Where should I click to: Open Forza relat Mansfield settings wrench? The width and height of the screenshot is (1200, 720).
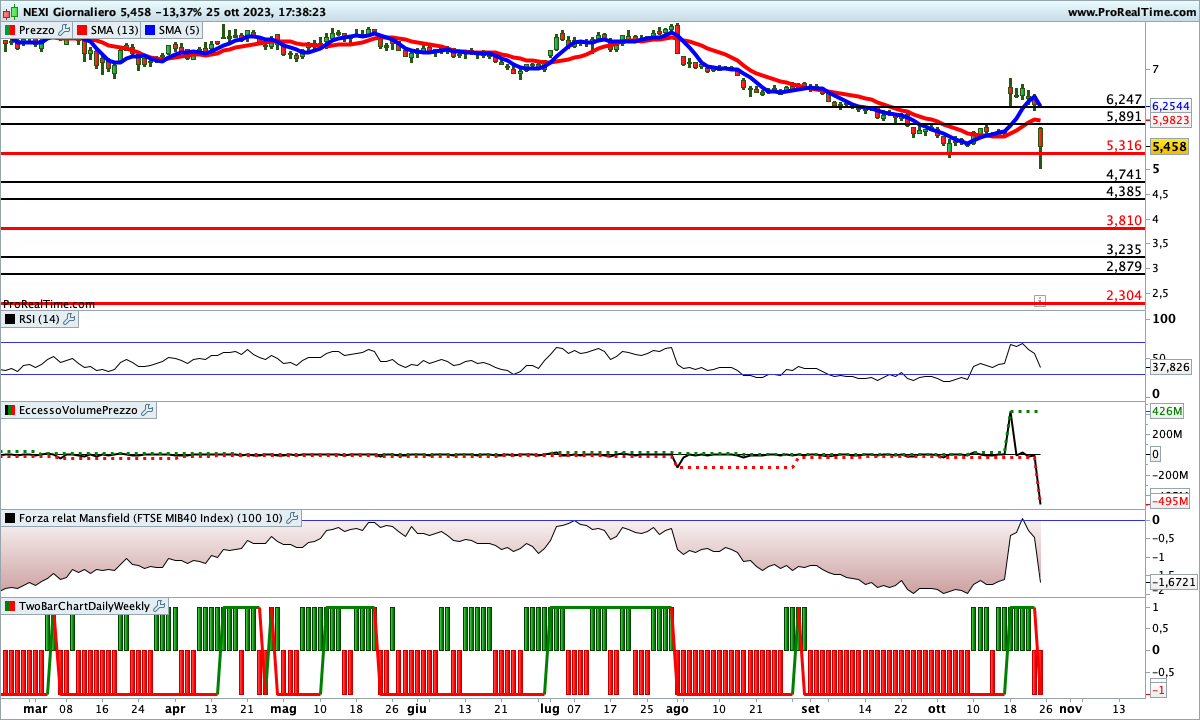pyautogui.click(x=292, y=518)
